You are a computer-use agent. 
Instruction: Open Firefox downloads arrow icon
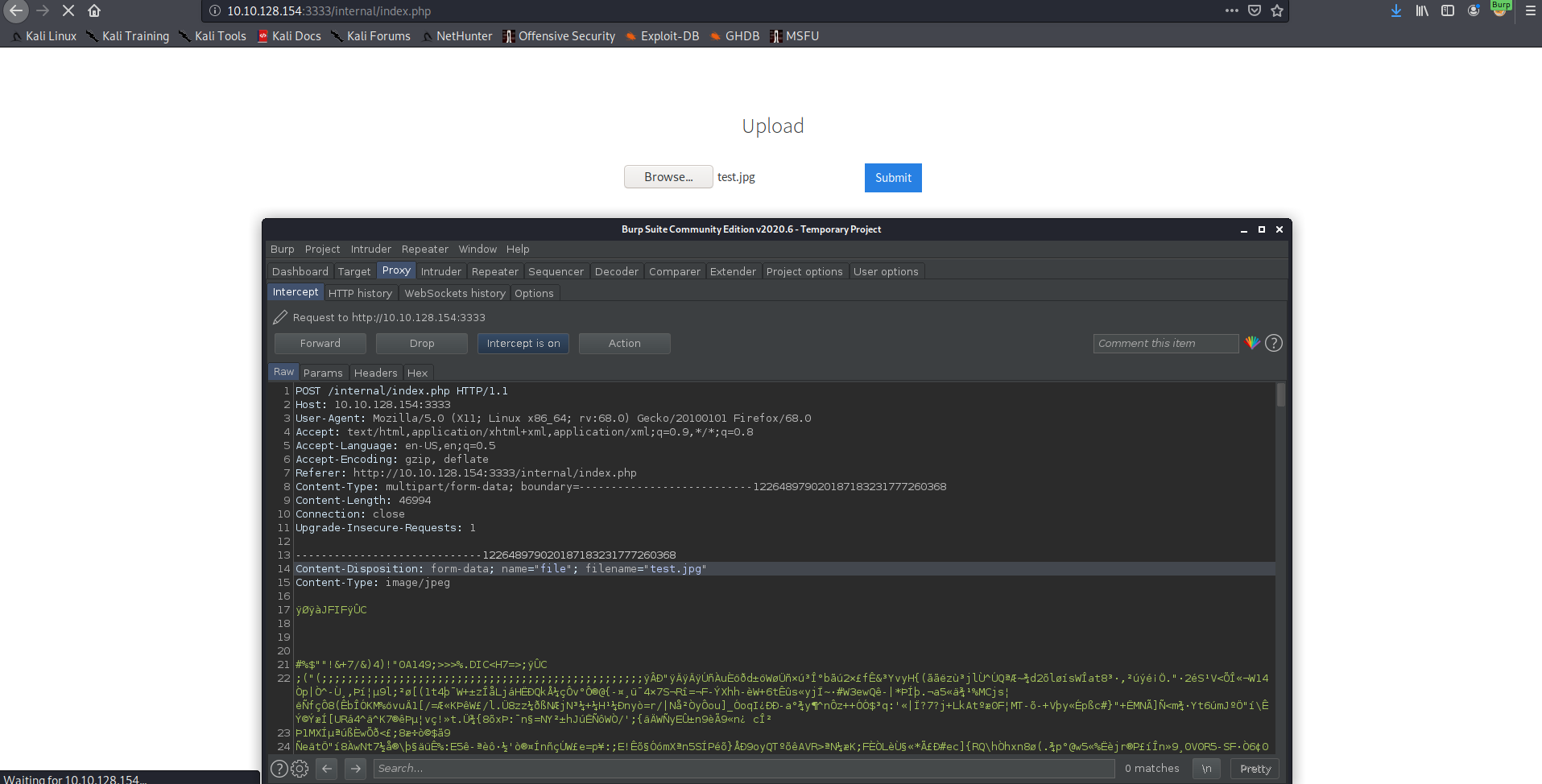click(1396, 10)
